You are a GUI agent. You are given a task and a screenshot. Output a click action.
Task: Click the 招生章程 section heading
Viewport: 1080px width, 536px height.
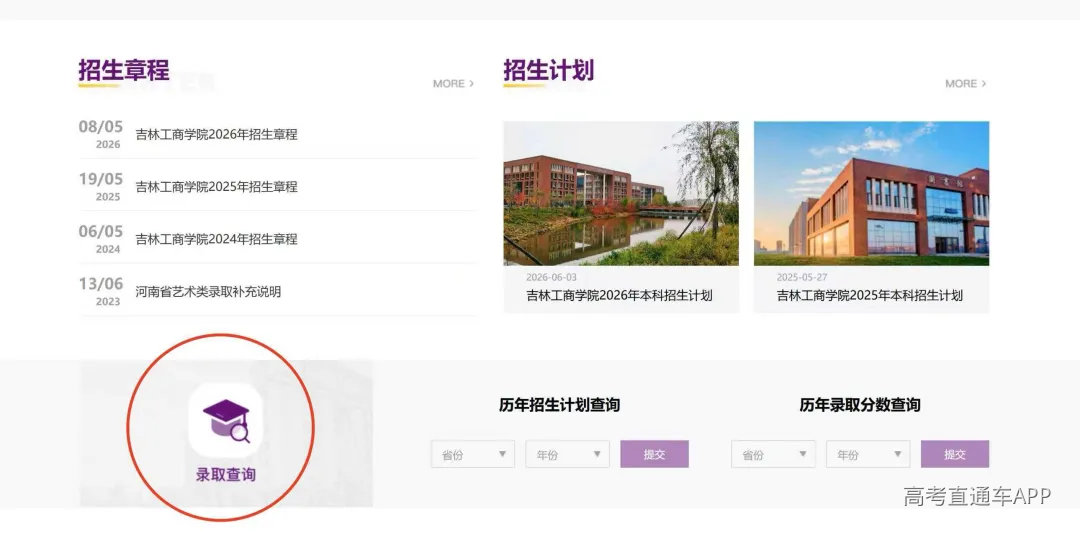pyautogui.click(x=123, y=70)
